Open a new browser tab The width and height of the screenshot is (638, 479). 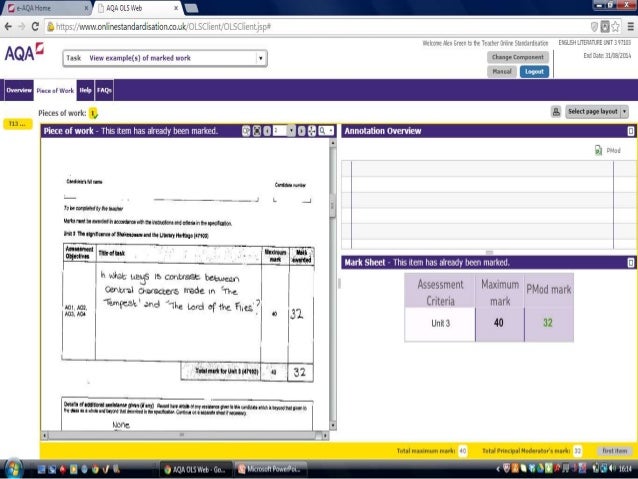[191, 8]
